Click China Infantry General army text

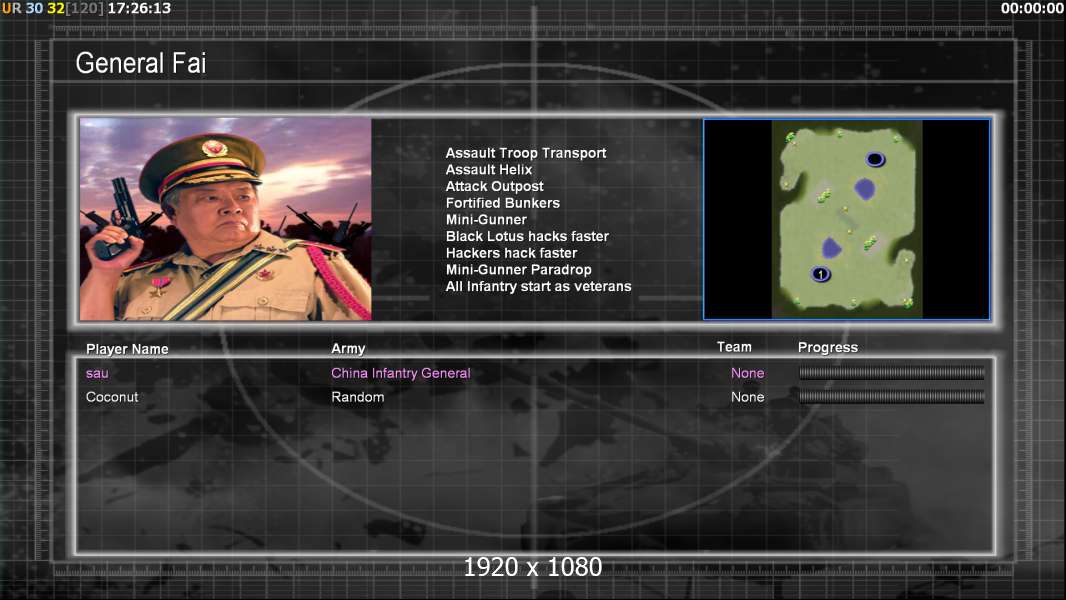(x=400, y=373)
